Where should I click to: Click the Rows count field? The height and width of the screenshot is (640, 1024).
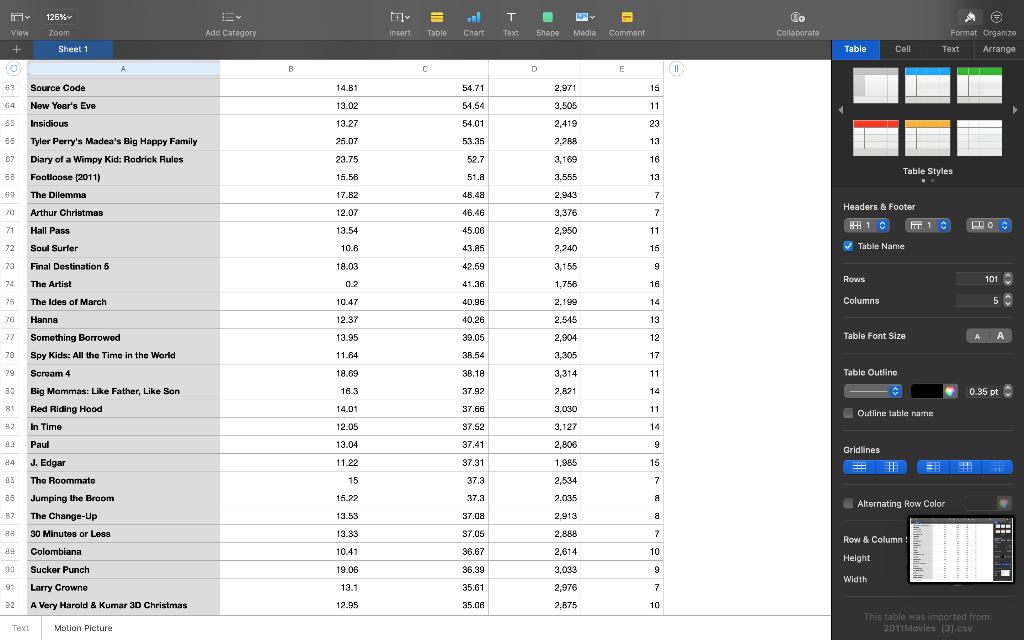(978, 279)
